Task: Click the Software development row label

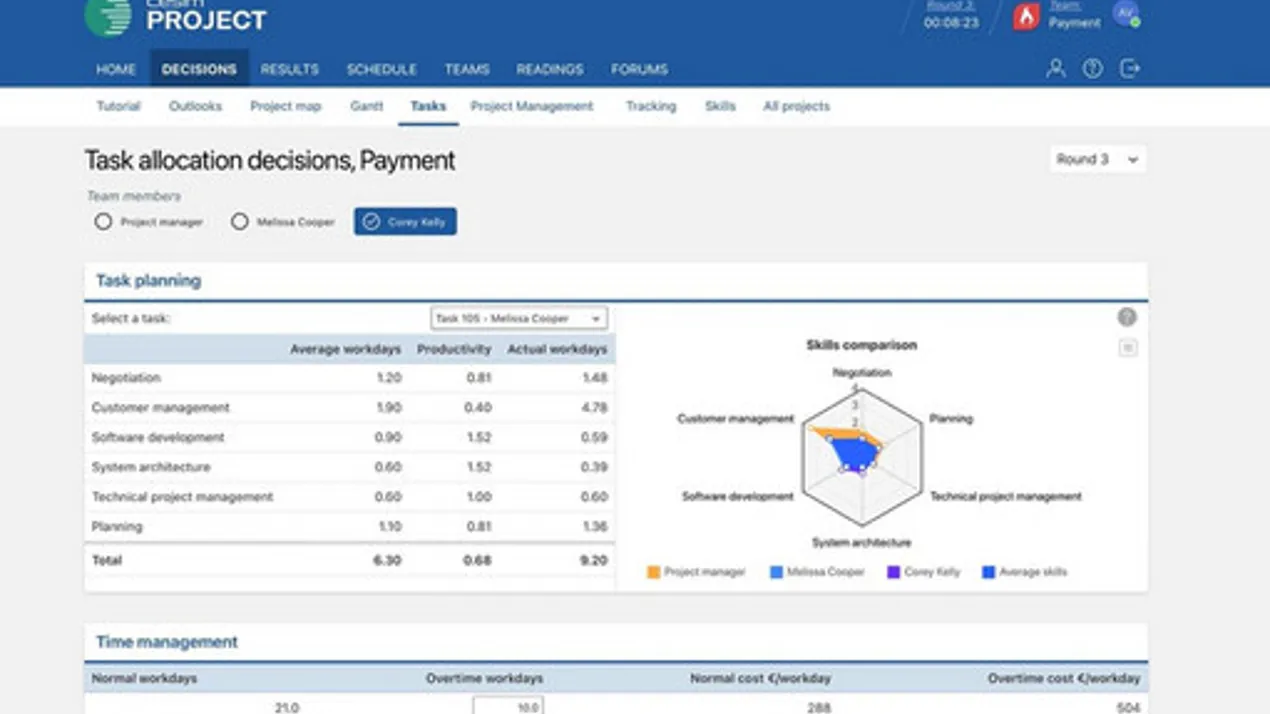Action: 158,438
